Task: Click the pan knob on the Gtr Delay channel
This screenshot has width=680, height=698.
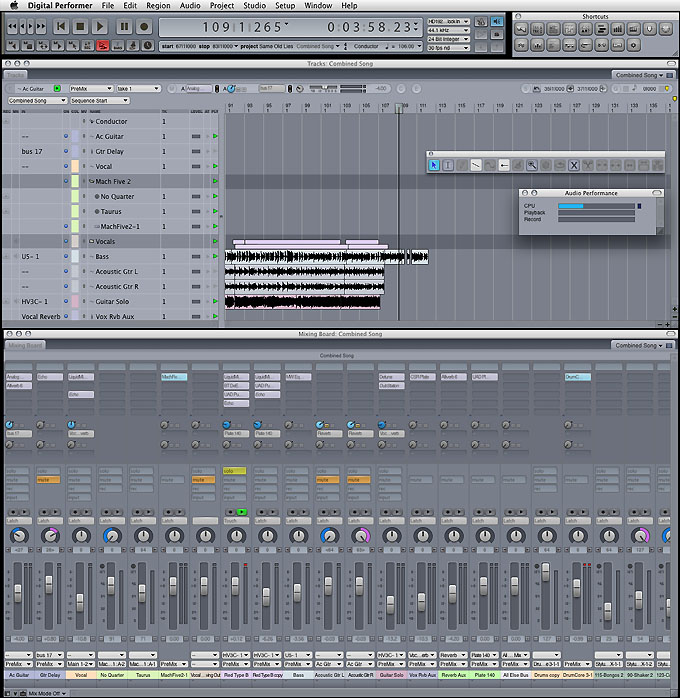Action: pyautogui.click(x=50, y=536)
